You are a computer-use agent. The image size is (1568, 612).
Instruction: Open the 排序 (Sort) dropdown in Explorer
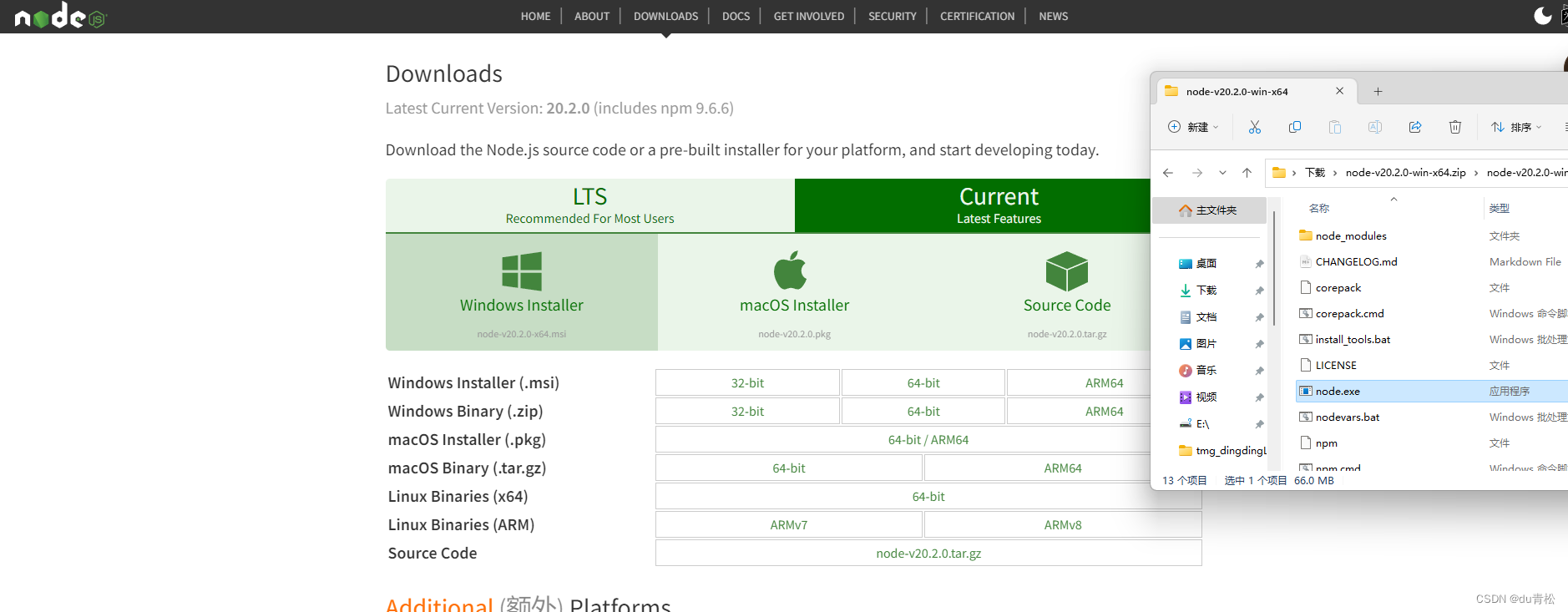[x=1516, y=127]
